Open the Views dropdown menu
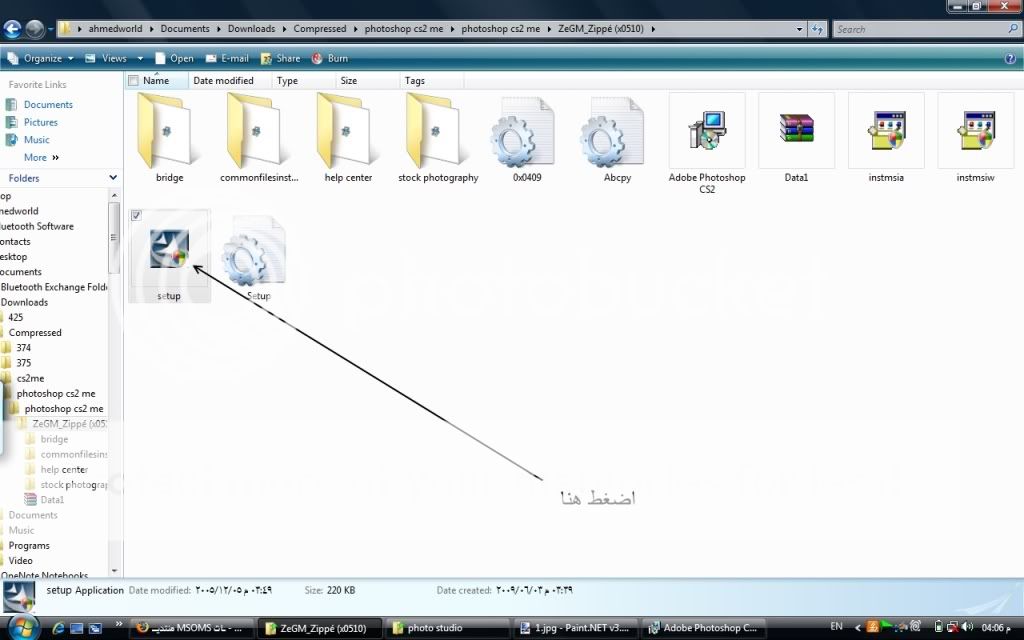 point(114,58)
